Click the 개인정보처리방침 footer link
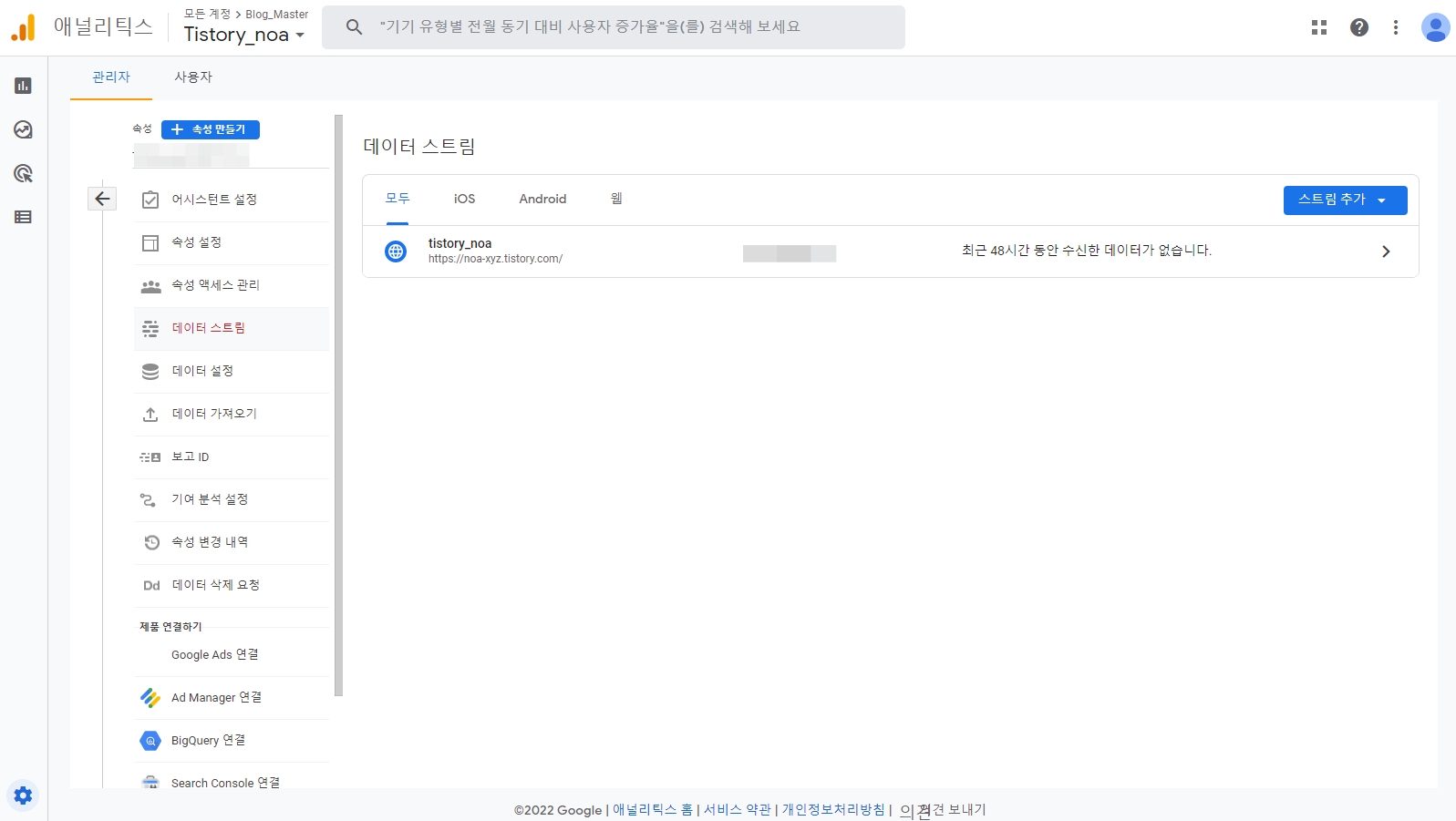The width and height of the screenshot is (1456, 821). [833, 810]
